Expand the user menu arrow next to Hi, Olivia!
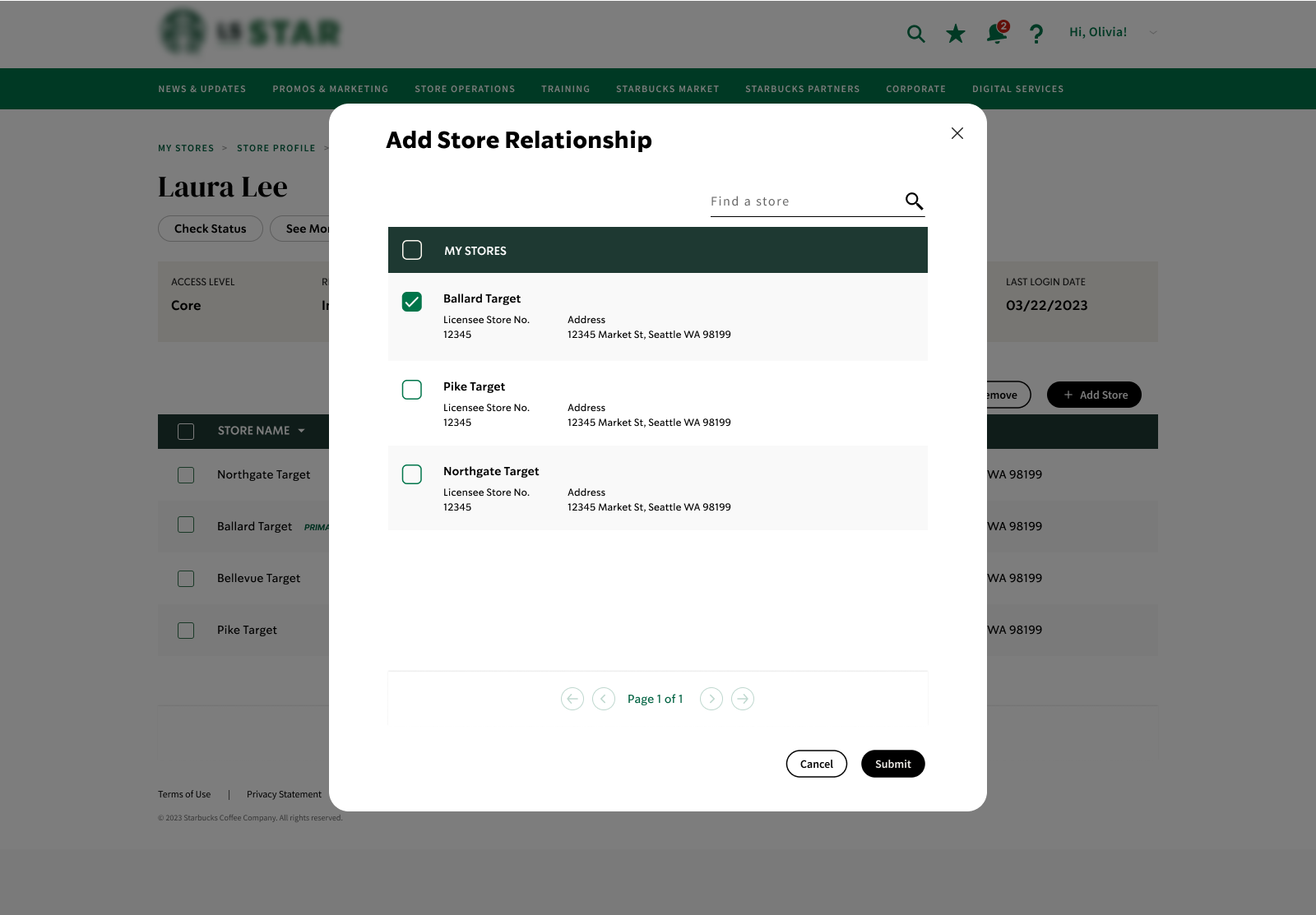1316x915 pixels. [x=1153, y=33]
